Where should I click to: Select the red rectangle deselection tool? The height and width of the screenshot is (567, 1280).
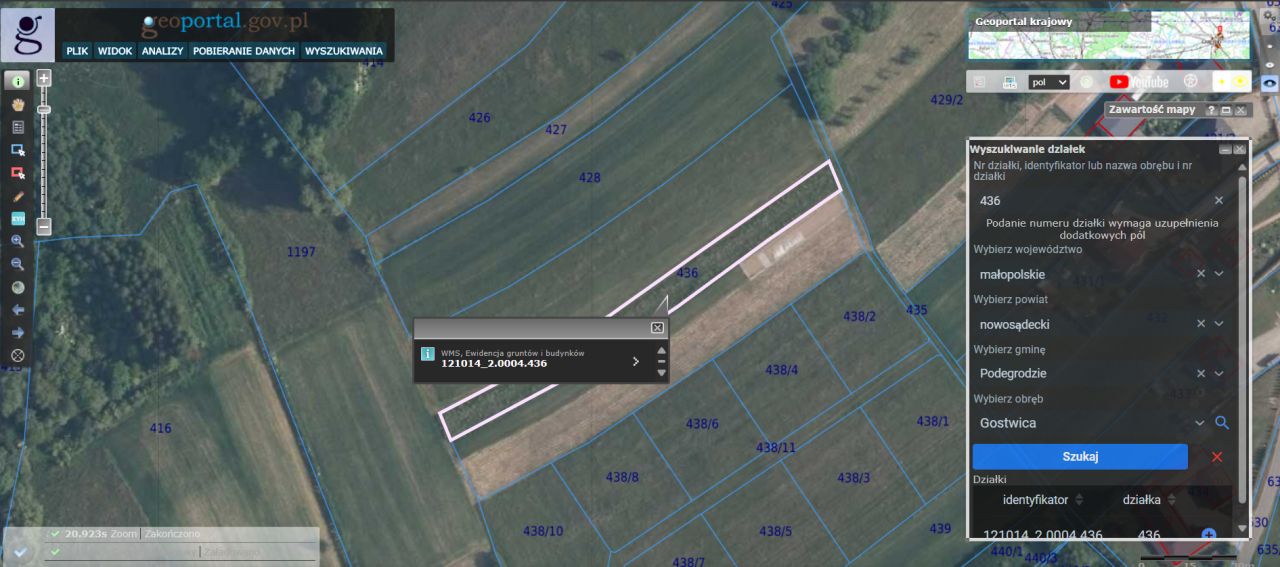coord(18,173)
